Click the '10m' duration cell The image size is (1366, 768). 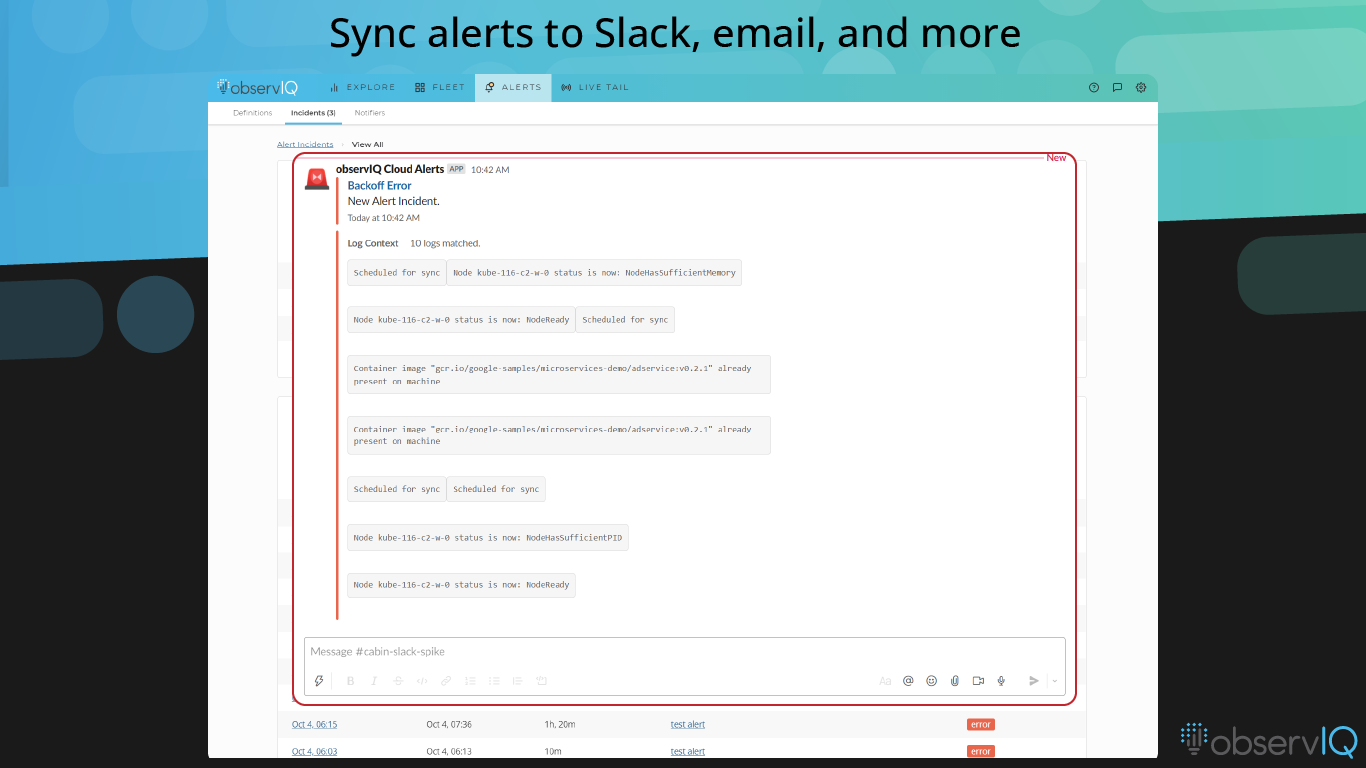pos(551,752)
